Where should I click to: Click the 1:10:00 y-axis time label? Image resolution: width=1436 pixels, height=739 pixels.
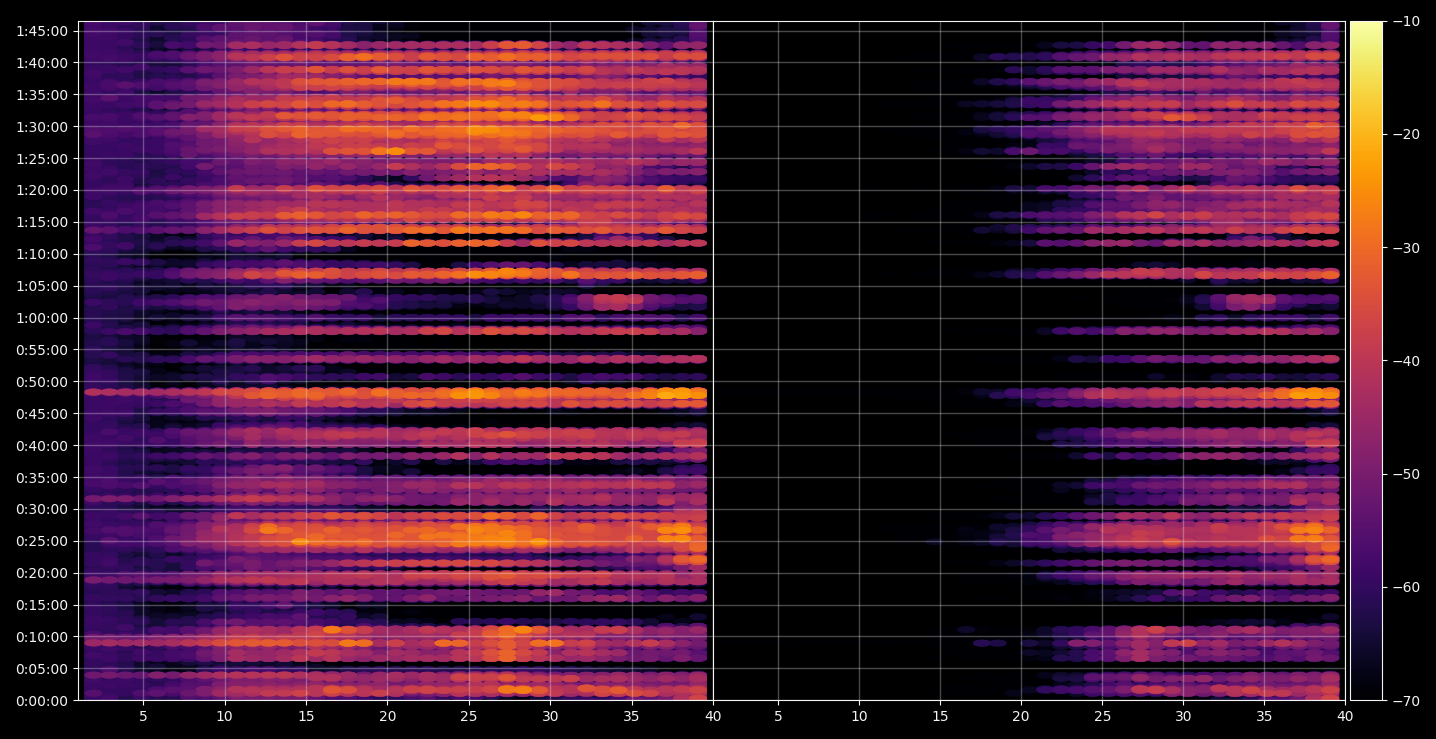pos(42,254)
